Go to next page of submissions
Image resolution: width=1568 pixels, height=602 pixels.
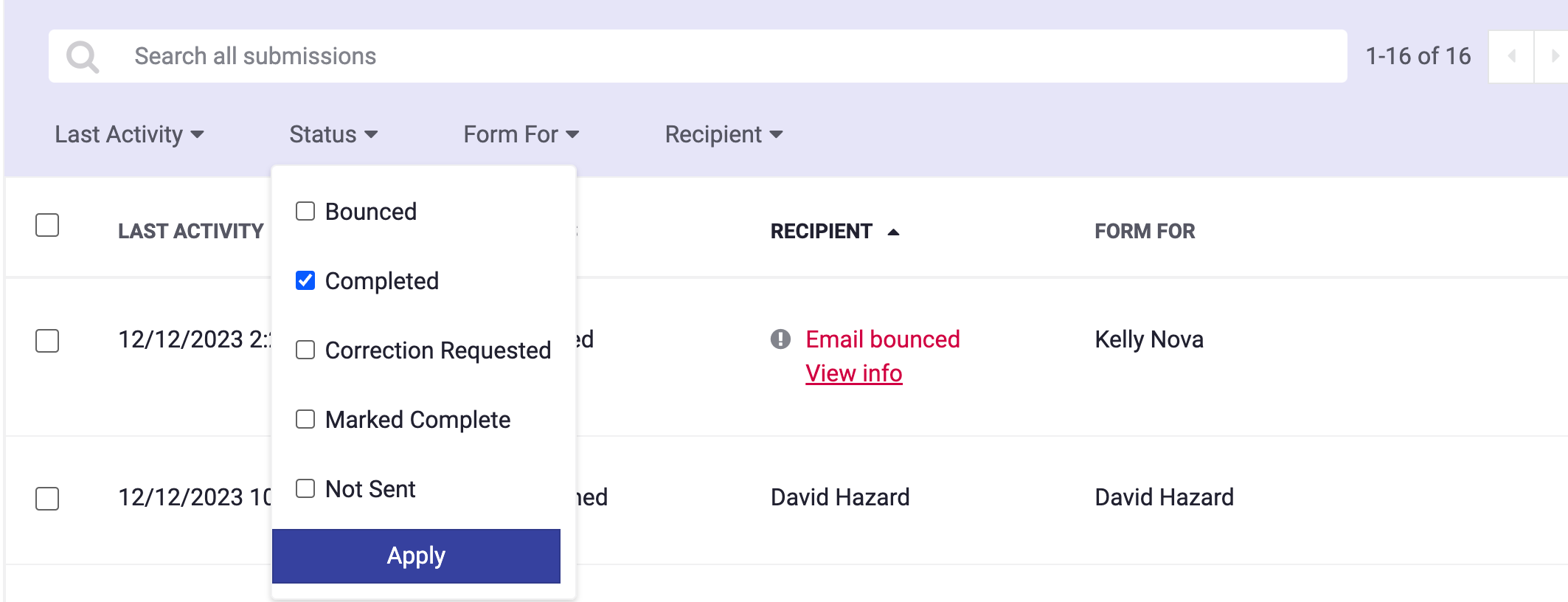click(1553, 56)
